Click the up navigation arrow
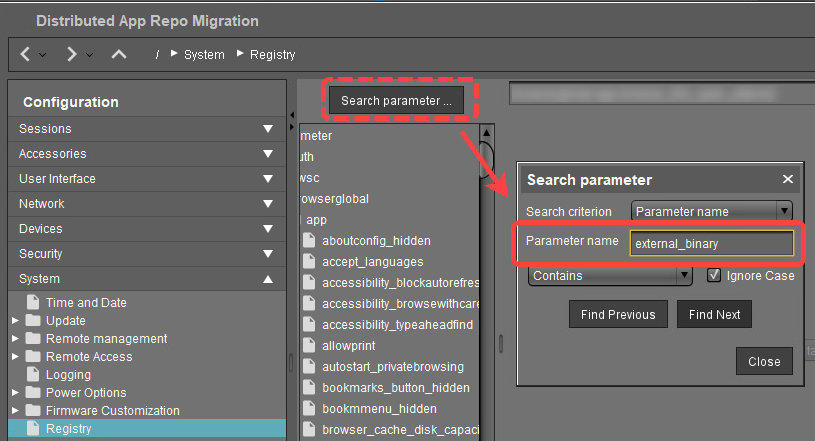Viewport: 815px width, 441px height. 118,54
